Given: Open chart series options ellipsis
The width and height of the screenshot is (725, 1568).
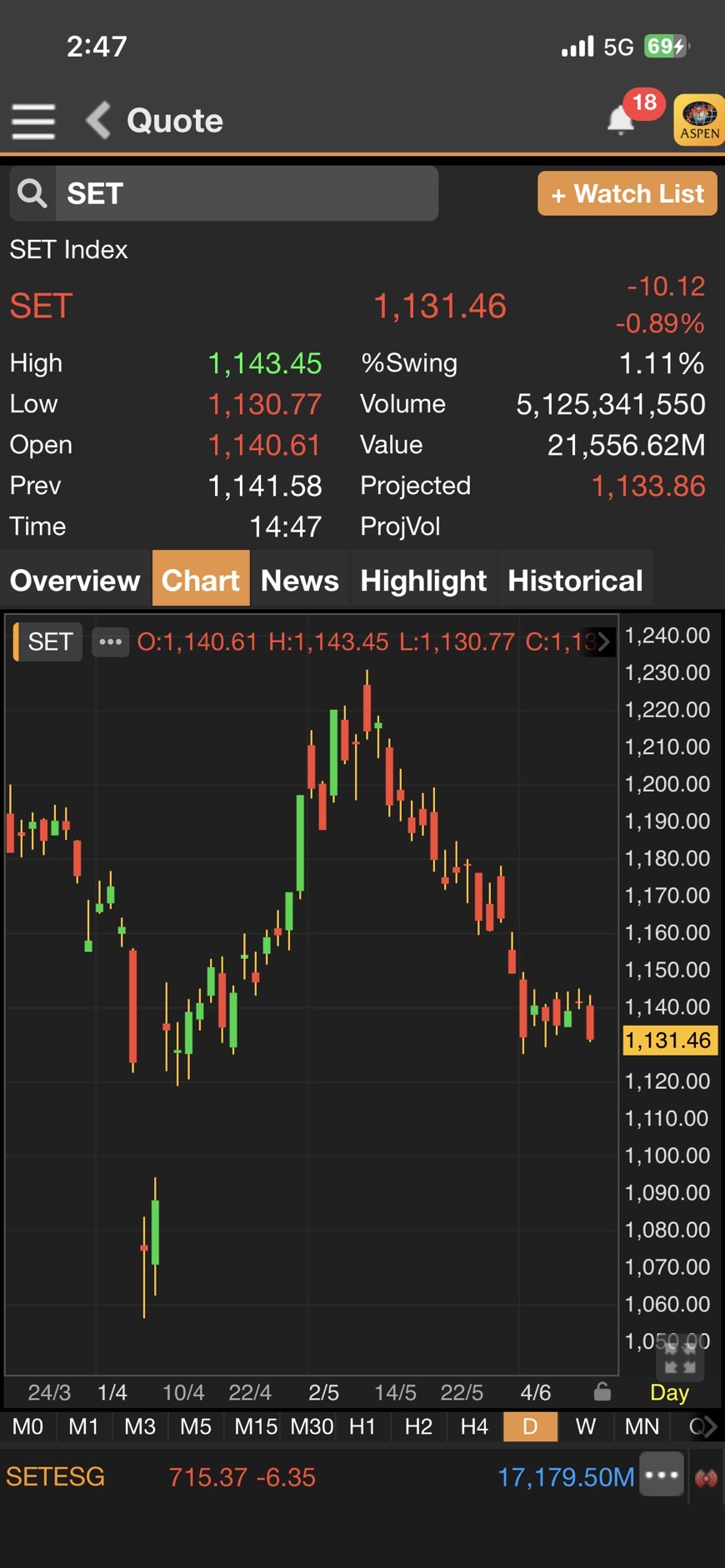Looking at the screenshot, I should tap(110, 642).
